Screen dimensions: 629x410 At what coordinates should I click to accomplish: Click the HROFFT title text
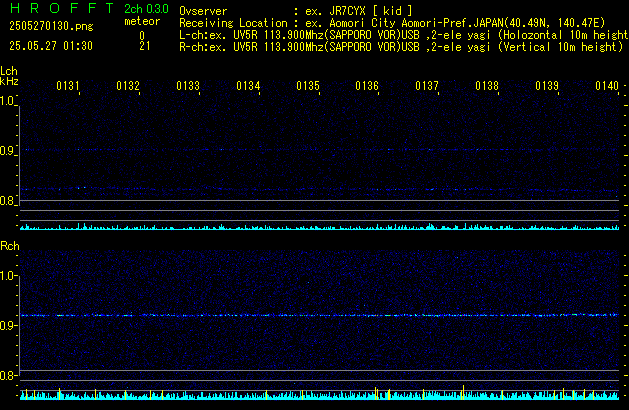pyautogui.click(x=62, y=8)
